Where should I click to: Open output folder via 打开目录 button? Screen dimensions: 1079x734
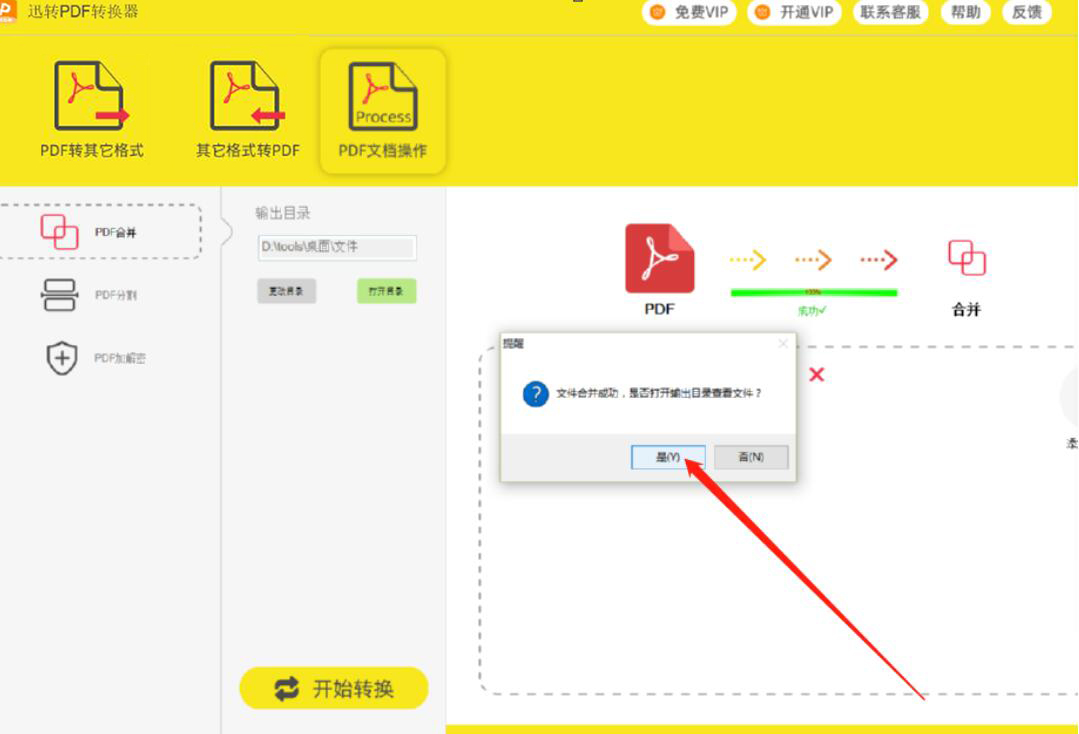tap(387, 291)
